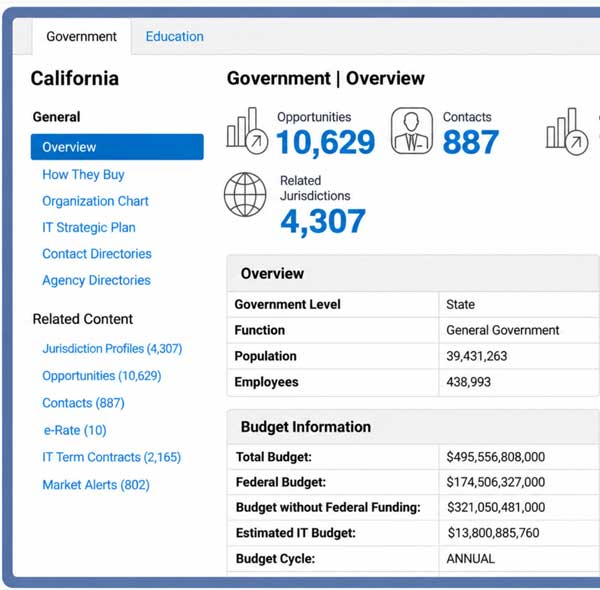Open the Organization Chart link
Screen dimensions: 600x590
tap(95, 201)
